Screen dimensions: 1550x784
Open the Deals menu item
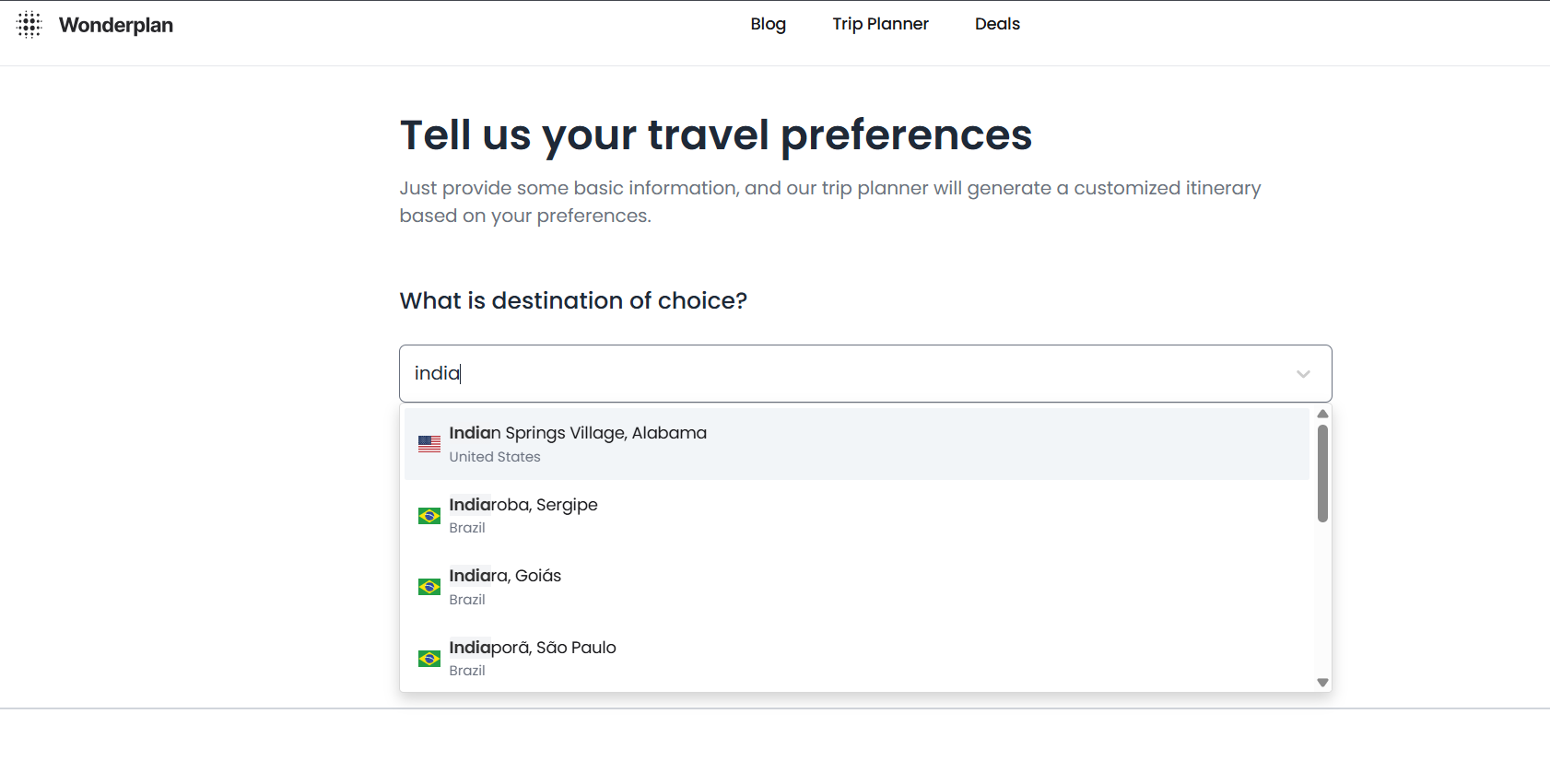[997, 24]
